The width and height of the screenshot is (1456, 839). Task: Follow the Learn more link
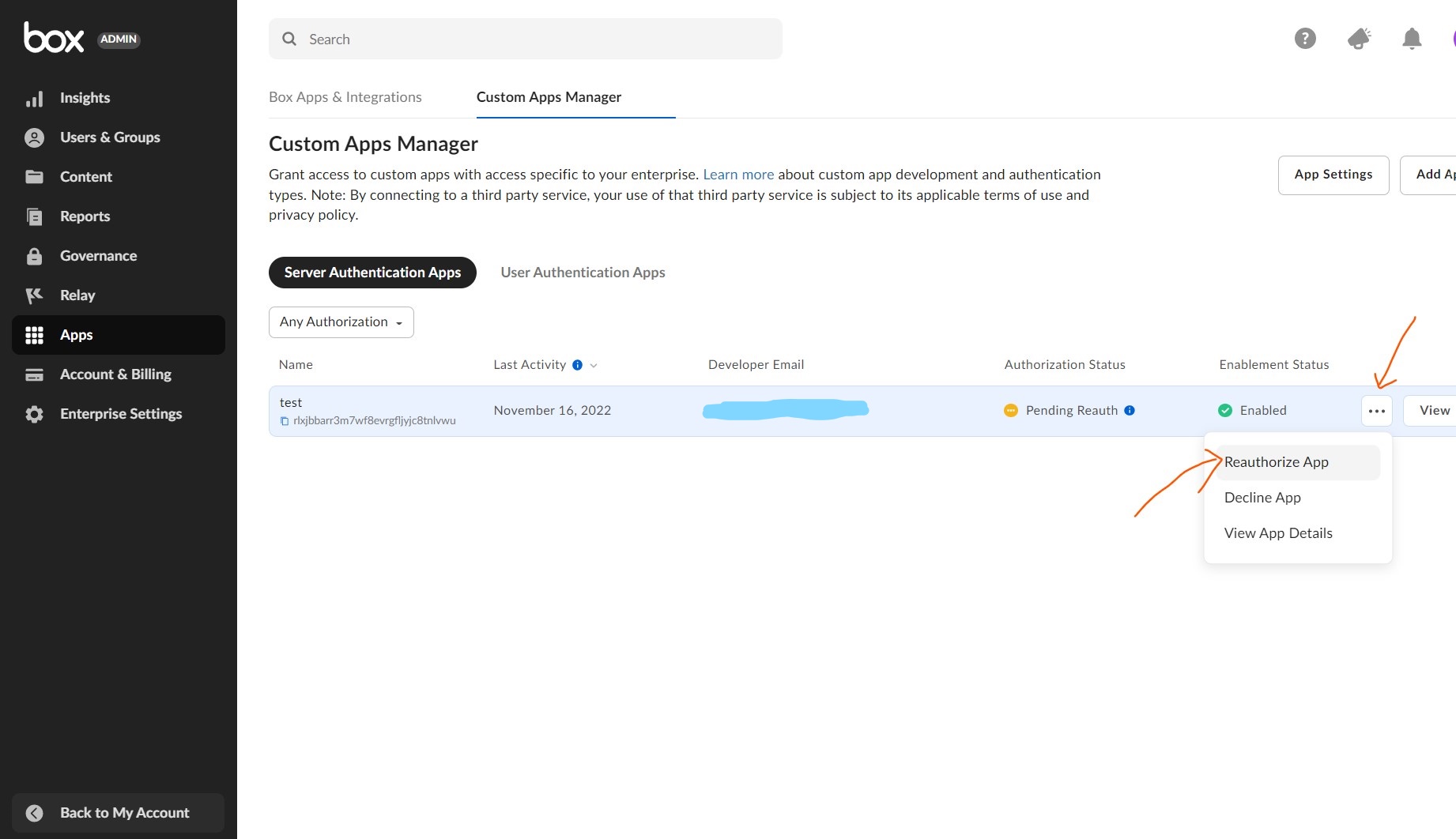[x=738, y=175]
